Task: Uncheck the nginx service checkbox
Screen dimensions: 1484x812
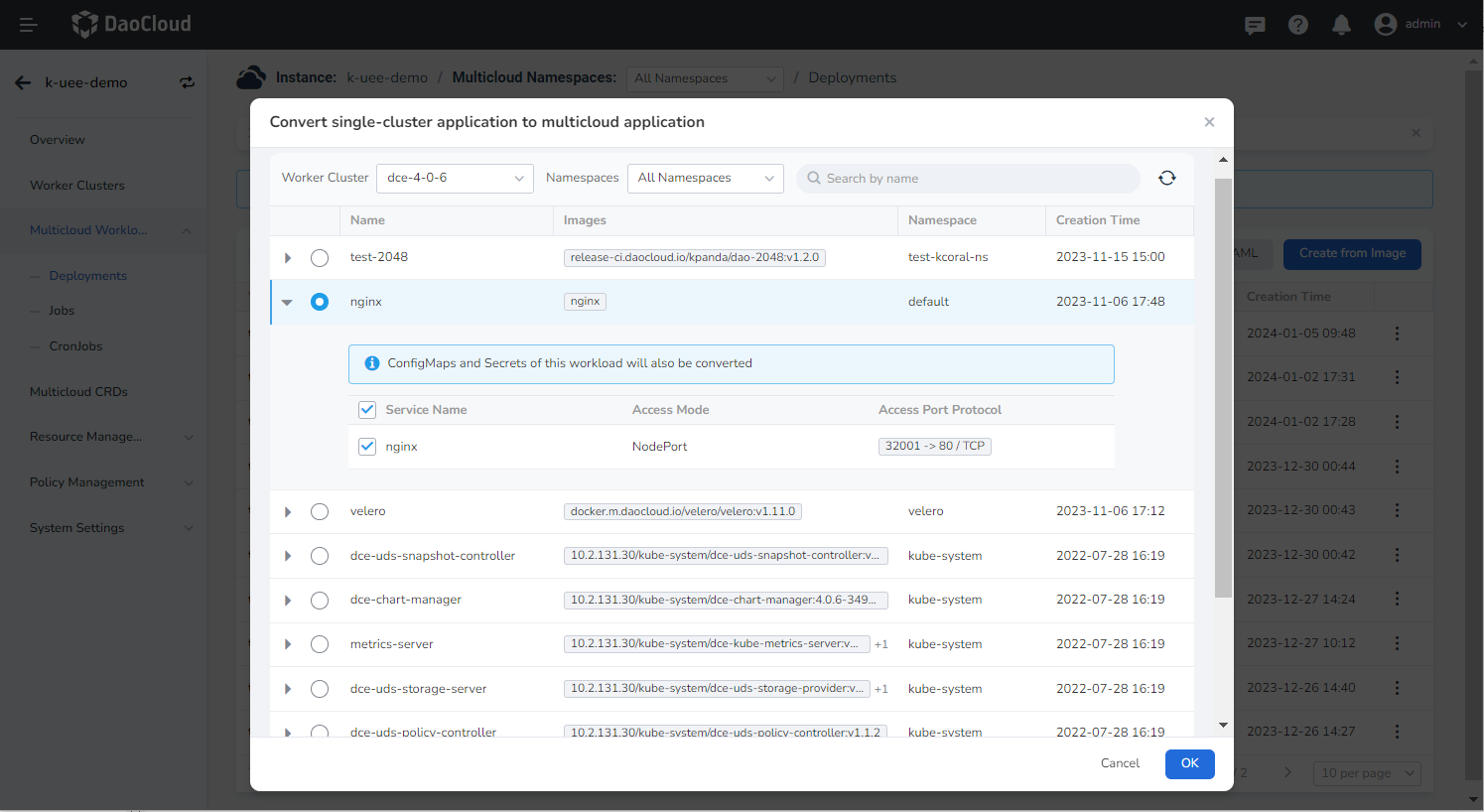Action: 367,447
